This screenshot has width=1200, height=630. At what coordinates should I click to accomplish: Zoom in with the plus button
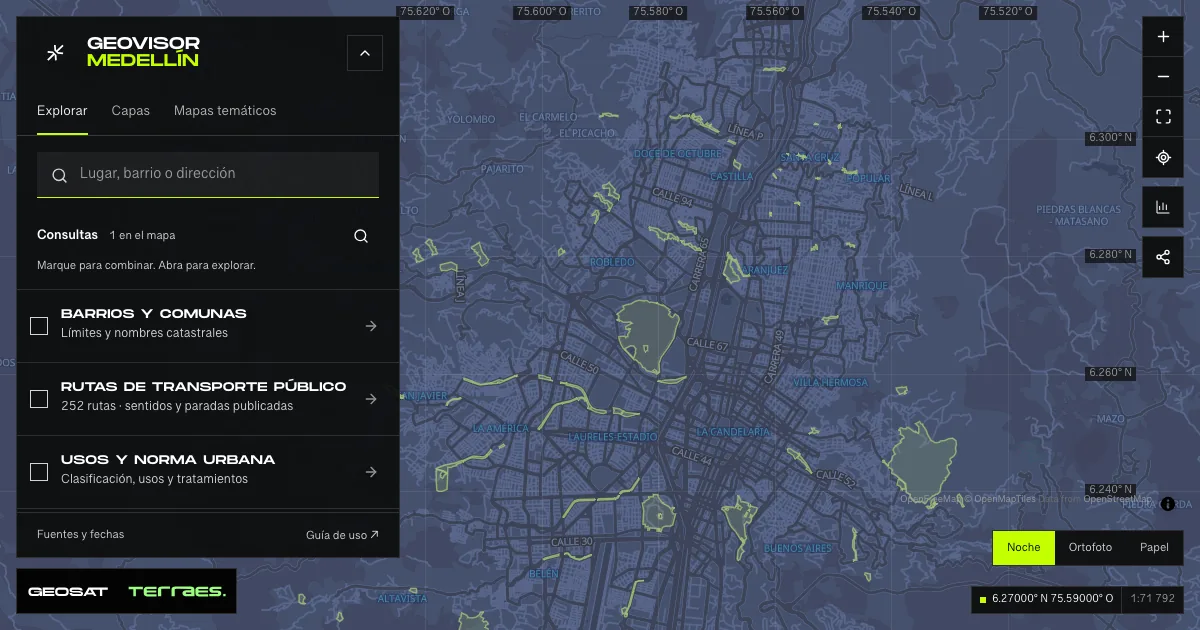[x=1163, y=37]
